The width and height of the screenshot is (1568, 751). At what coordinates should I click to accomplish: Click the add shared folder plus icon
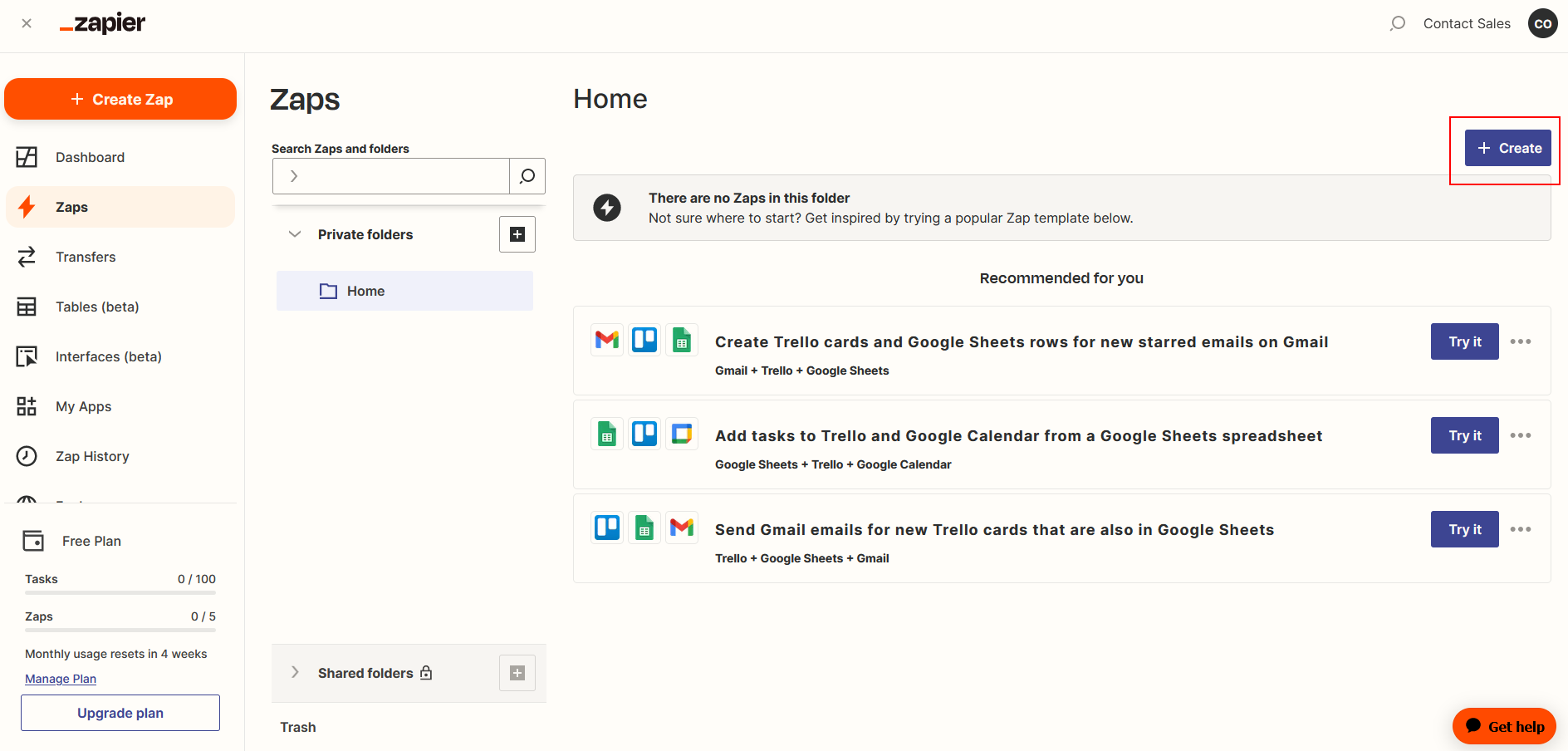pos(517,673)
